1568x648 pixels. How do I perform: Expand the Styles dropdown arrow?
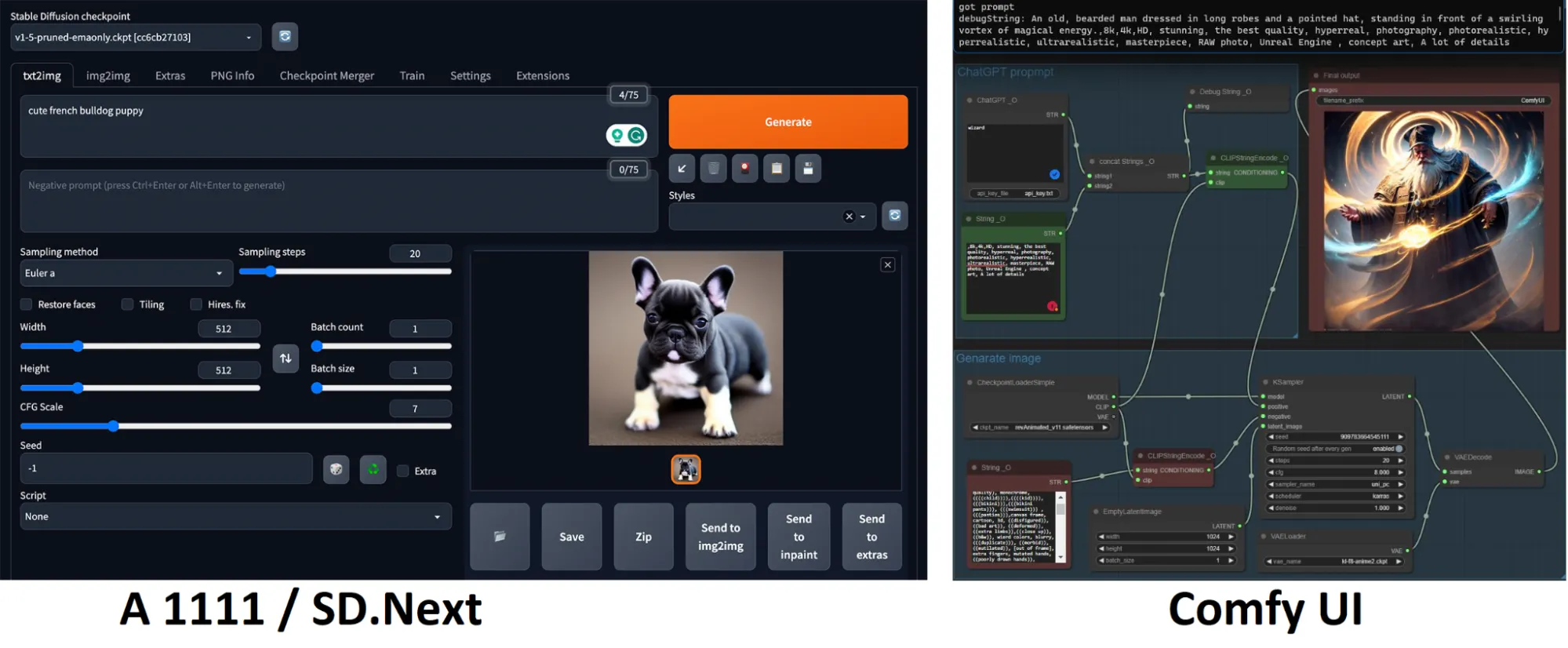[x=863, y=217]
